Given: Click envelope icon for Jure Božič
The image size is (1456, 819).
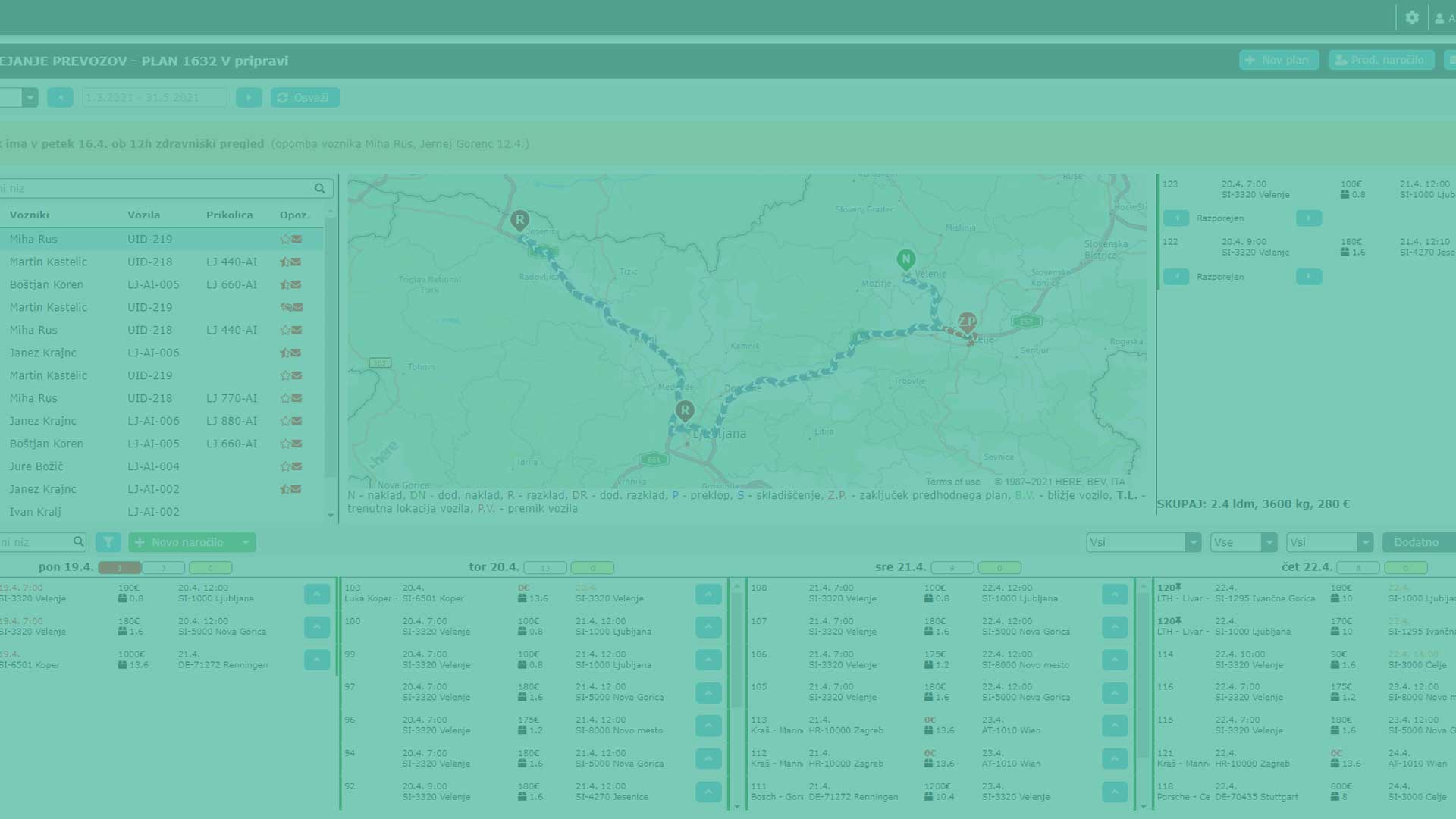Looking at the screenshot, I should (297, 466).
